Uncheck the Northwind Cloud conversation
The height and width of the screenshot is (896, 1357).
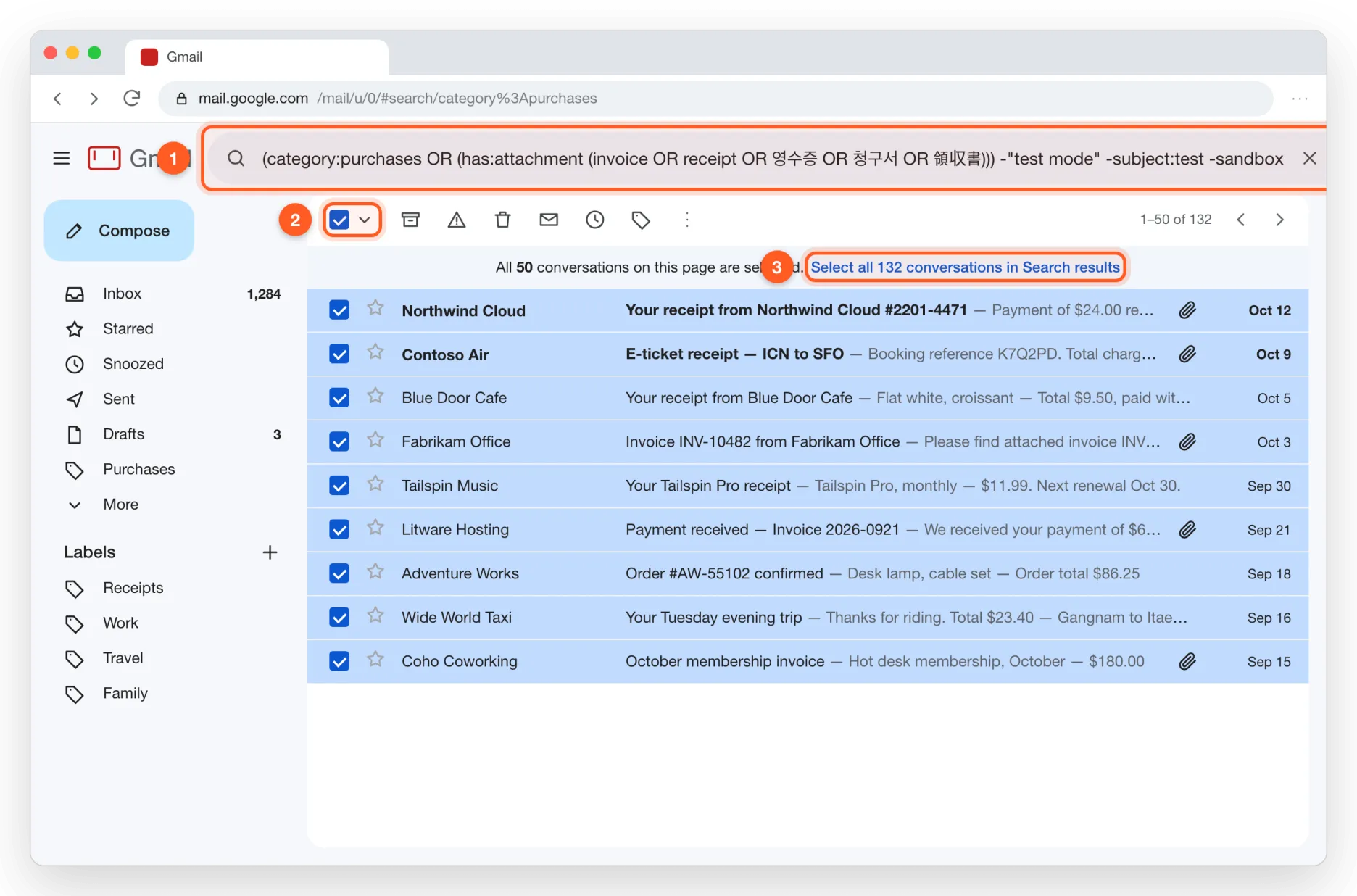click(339, 310)
